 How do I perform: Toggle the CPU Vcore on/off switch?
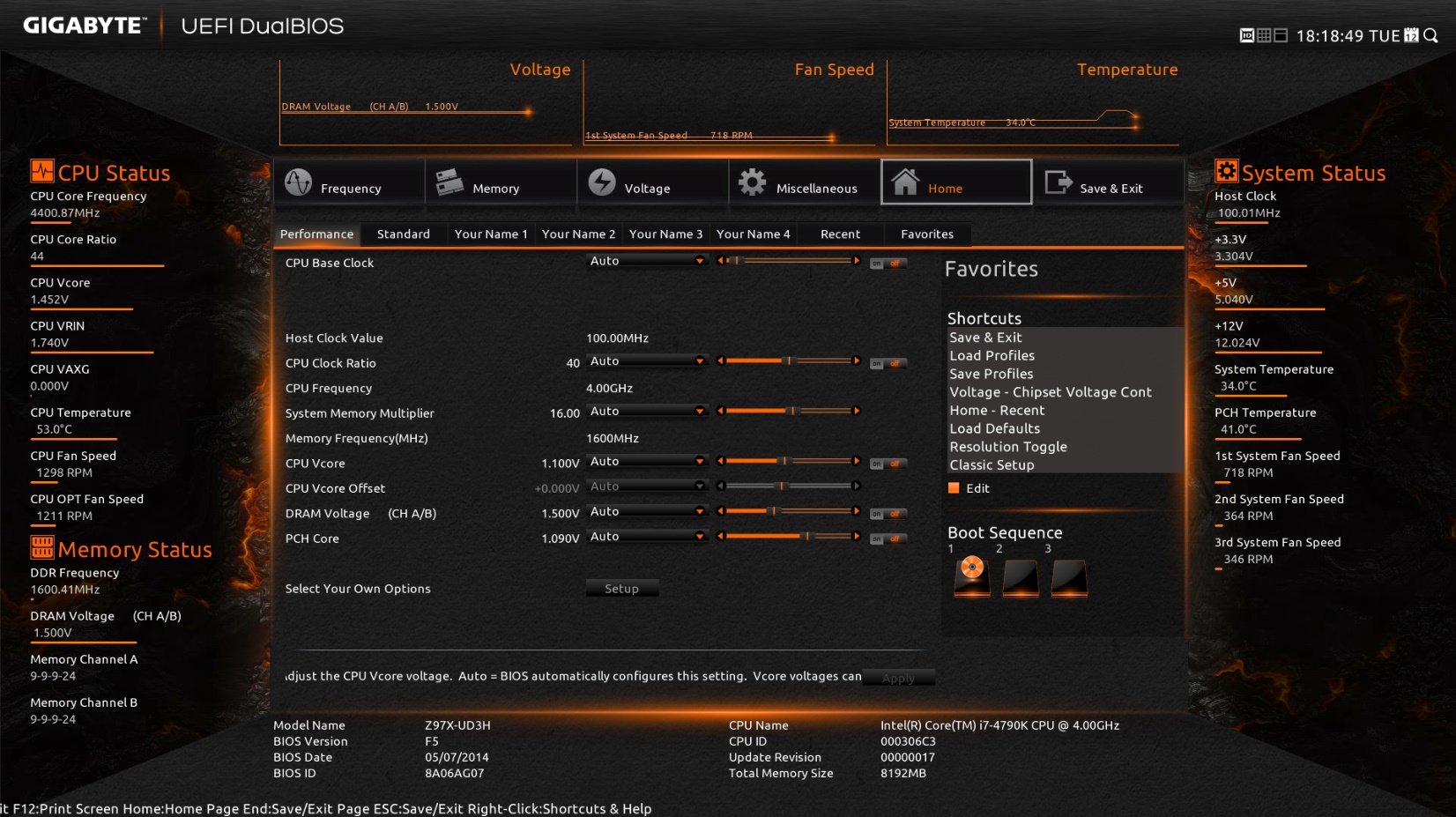tap(887, 464)
